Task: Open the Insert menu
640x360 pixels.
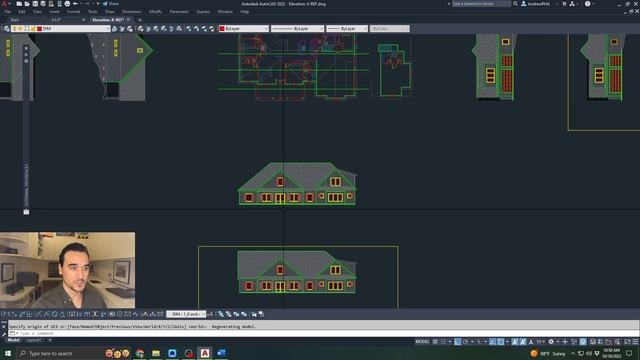Action: (54, 12)
